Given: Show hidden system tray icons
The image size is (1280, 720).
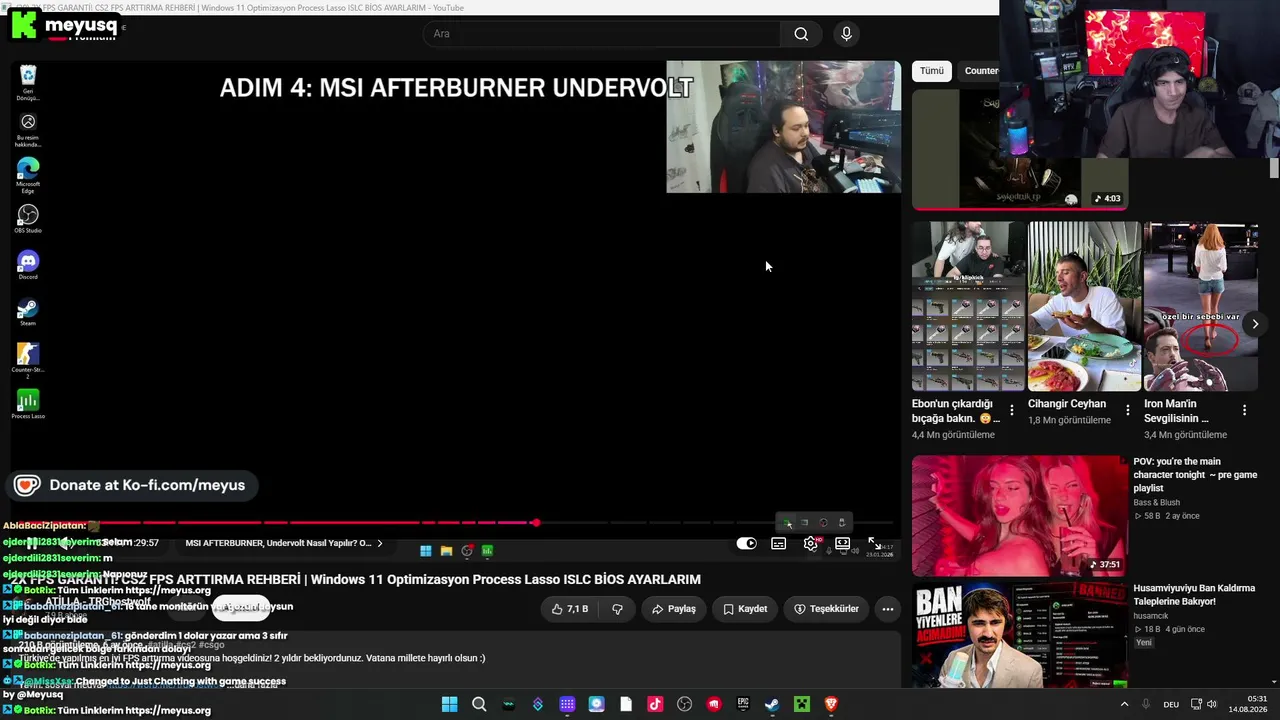Looking at the screenshot, I should click(x=1124, y=704).
